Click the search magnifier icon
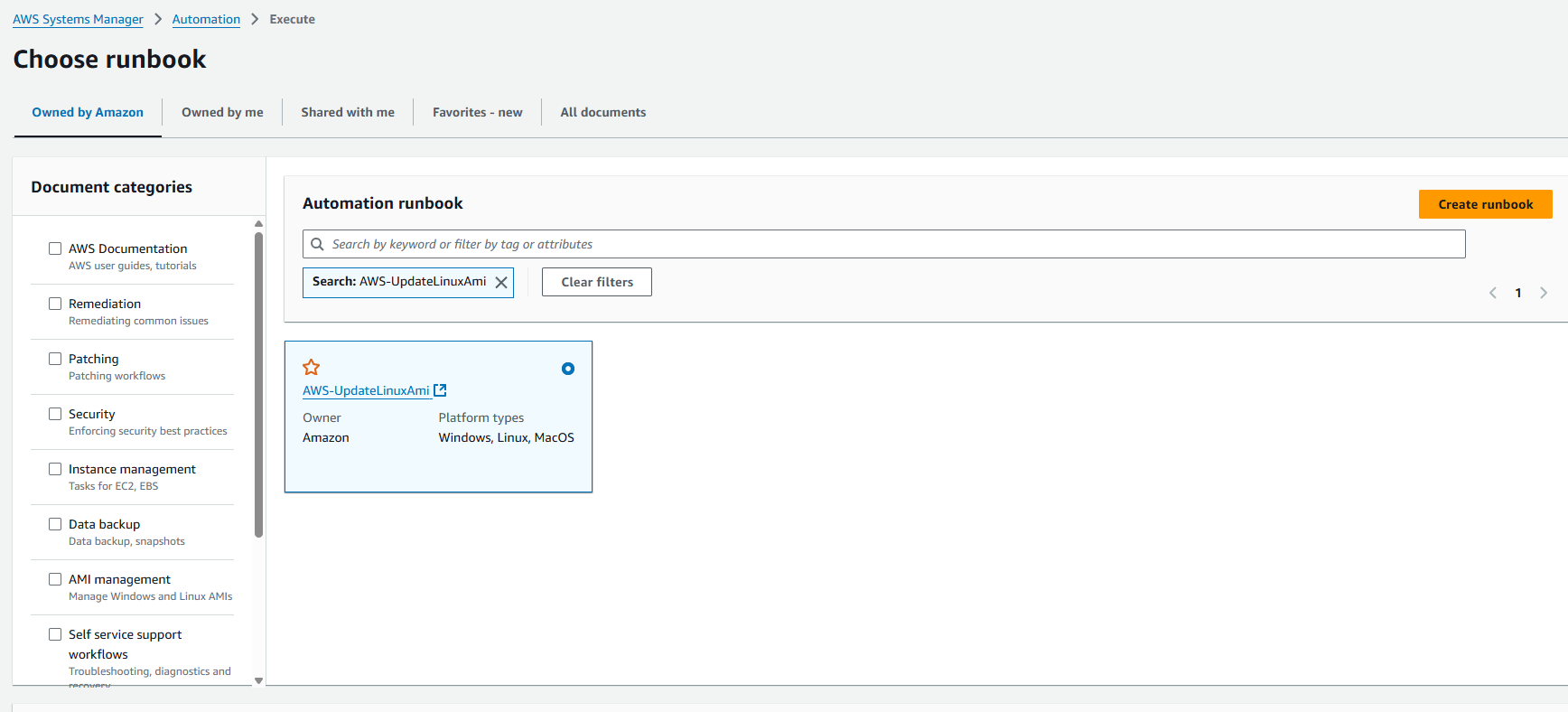This screenshot has width=1568, height=712. pos(317,244)
